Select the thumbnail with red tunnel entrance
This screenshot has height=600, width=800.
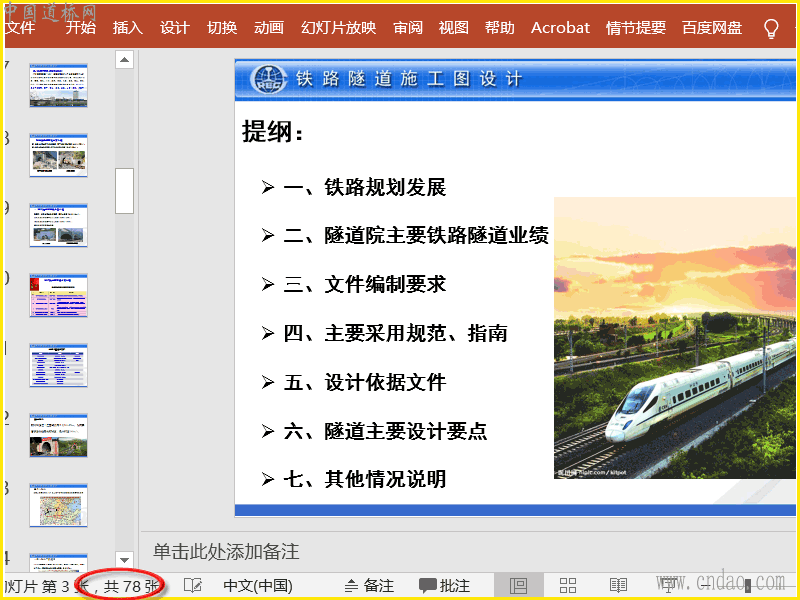[x=58, y=435]
